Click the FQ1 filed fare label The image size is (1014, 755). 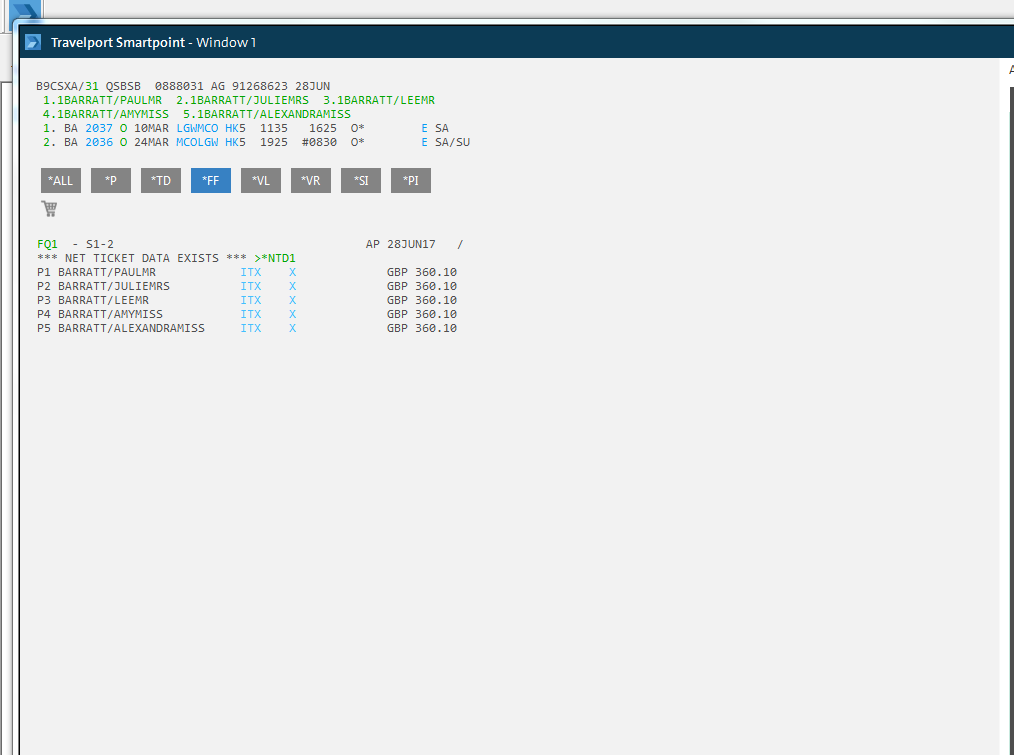pyautogui.click(x=47, y=244)
